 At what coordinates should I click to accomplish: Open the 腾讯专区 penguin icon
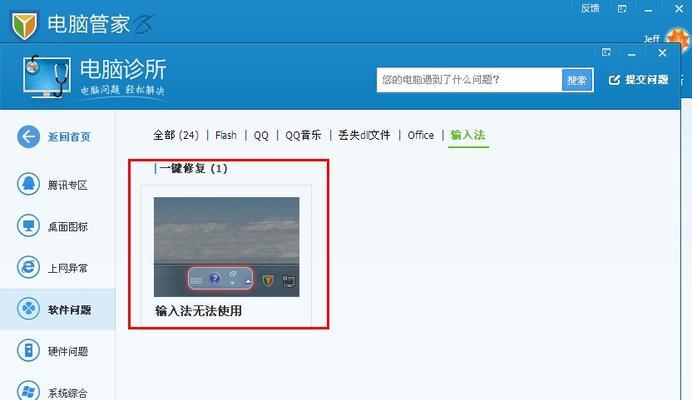pyautogui.click(x=29, y=184)
